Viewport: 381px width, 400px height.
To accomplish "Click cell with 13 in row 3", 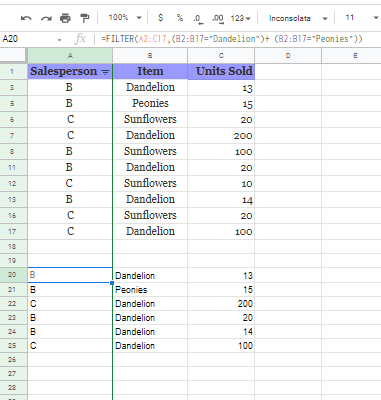I will (x=221, y=87).
